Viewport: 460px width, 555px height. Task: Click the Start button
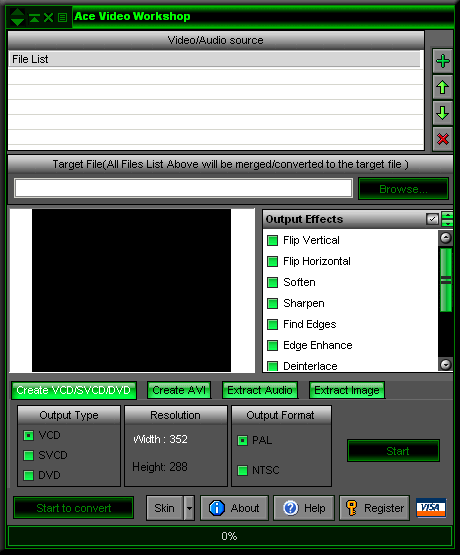[393, 451]
